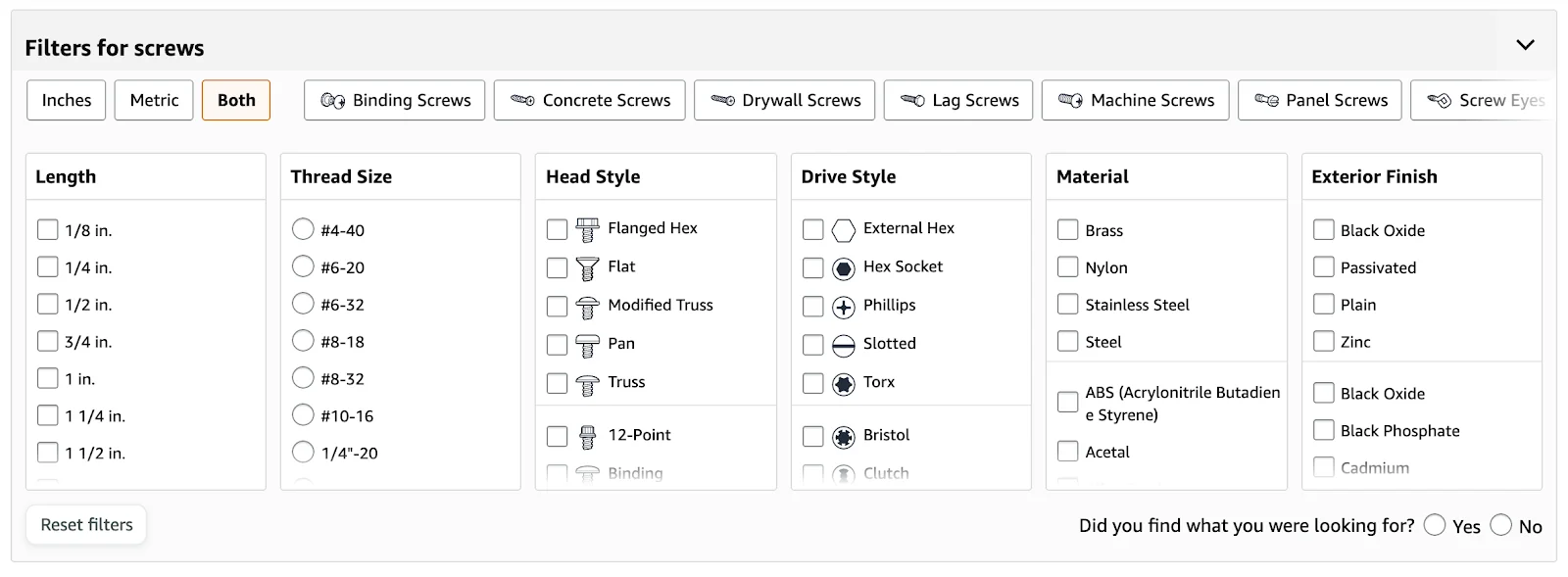Check the Zinc exterior finish box
Screen dimensions: 1568x577
pos(1323,341)
